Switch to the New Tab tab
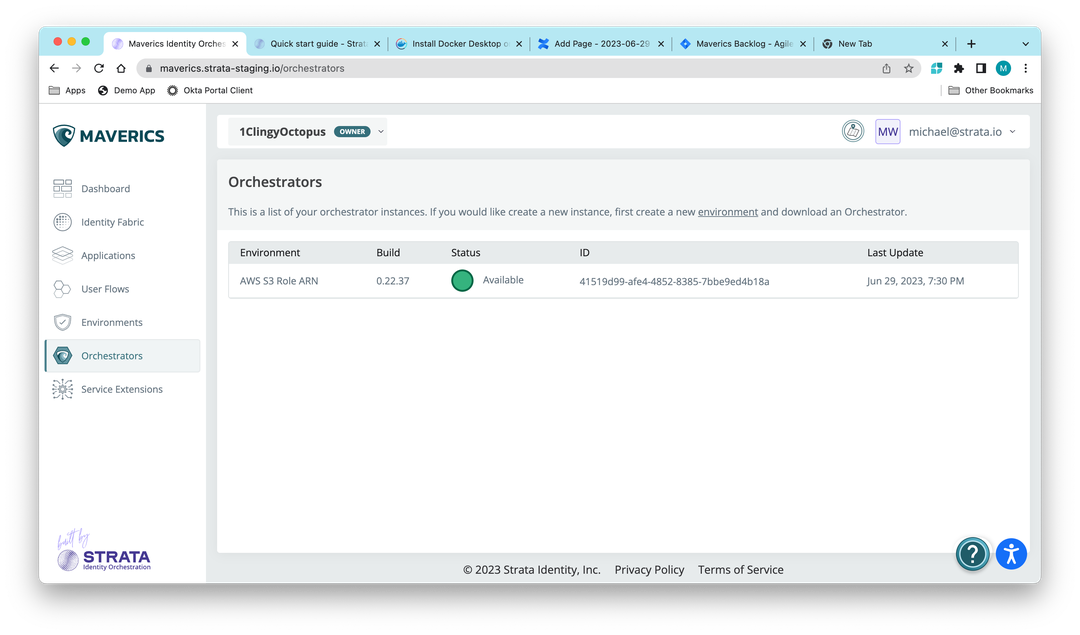 click(x=884, y=43)
